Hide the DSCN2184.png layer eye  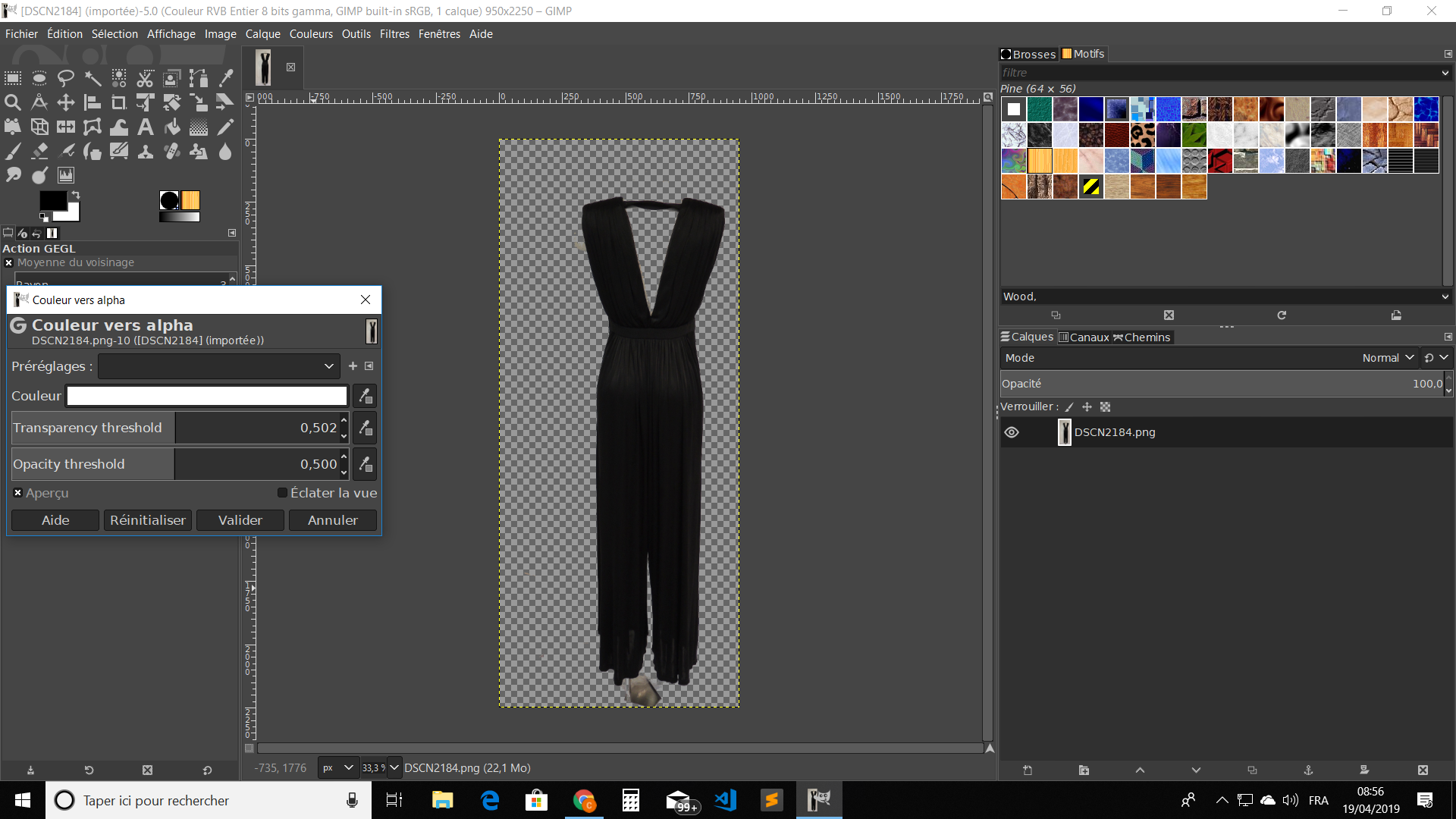point(1012,432)
